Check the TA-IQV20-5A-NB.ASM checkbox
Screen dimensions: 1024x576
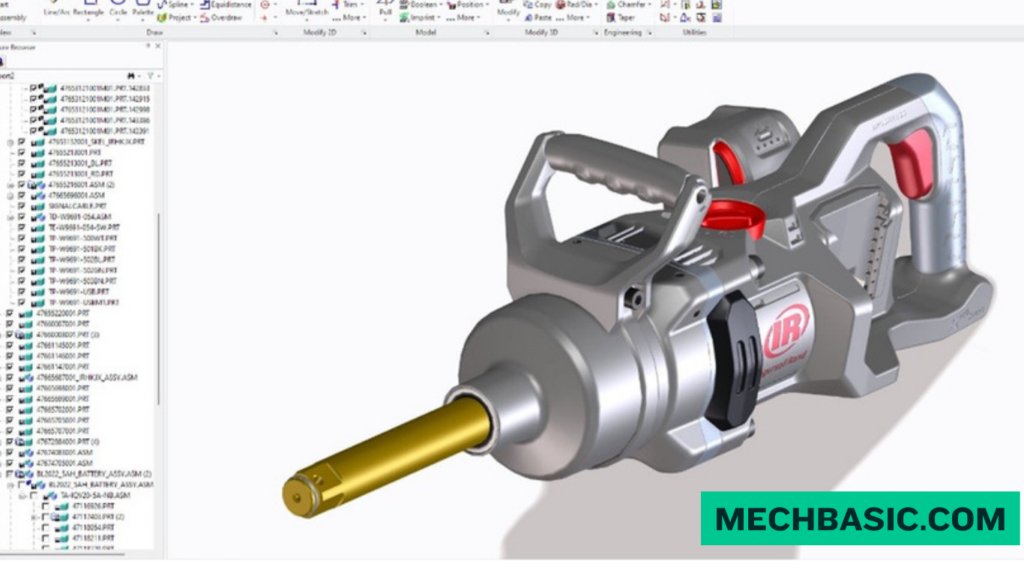34,496
